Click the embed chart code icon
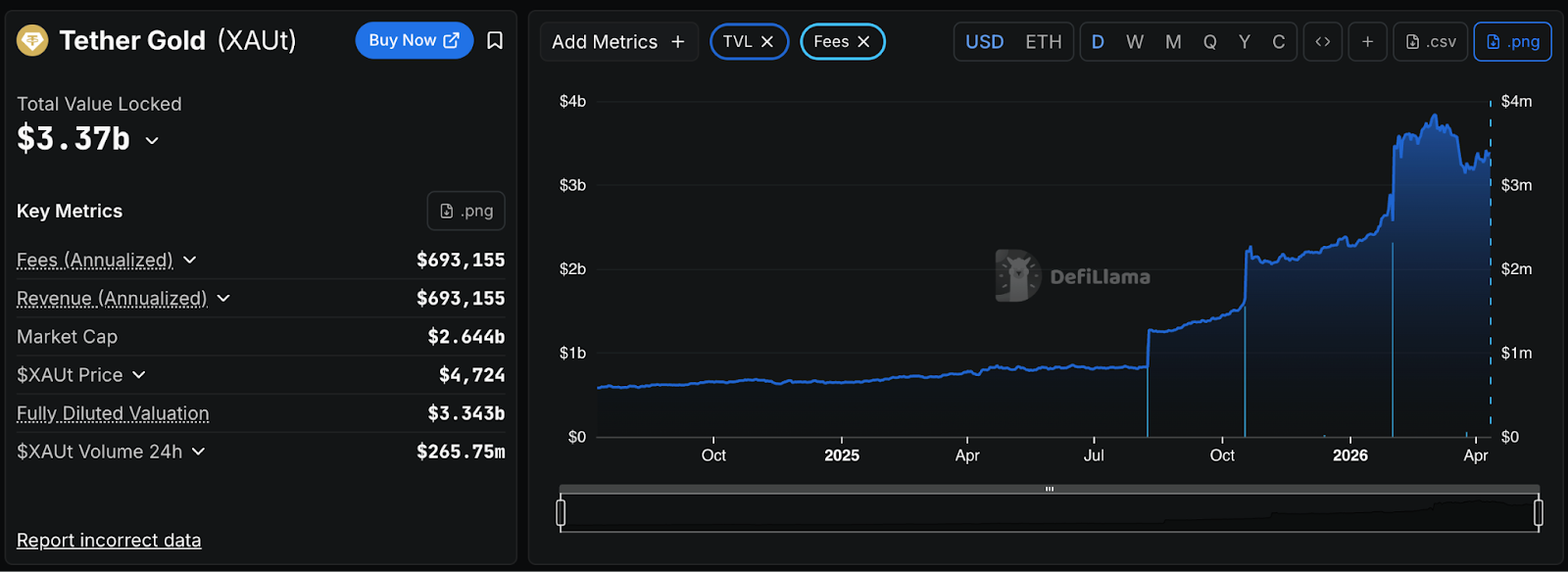 pos(1323,41)
